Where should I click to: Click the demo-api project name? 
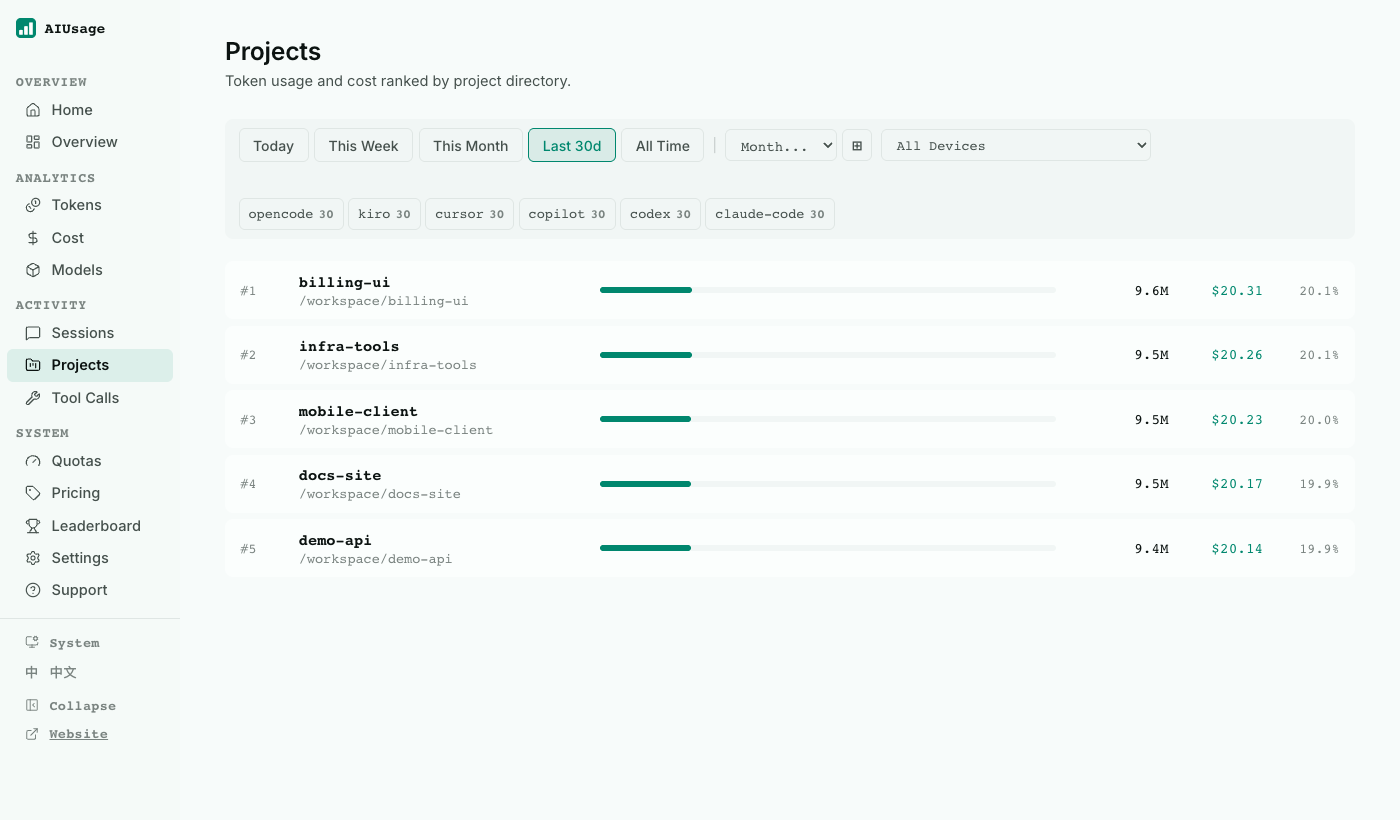click(x=335, y=540)
